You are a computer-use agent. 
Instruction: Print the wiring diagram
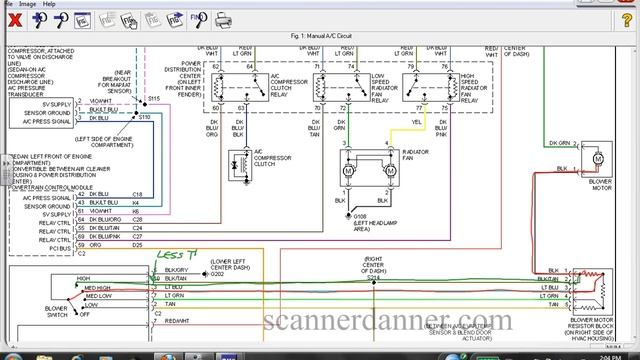(223, 20)
